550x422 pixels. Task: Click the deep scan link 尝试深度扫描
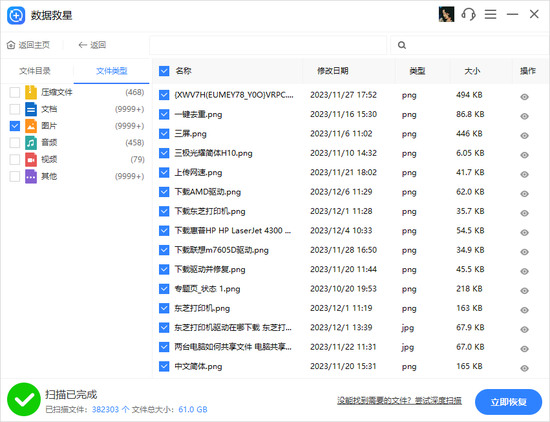click(x=438, y=401)
